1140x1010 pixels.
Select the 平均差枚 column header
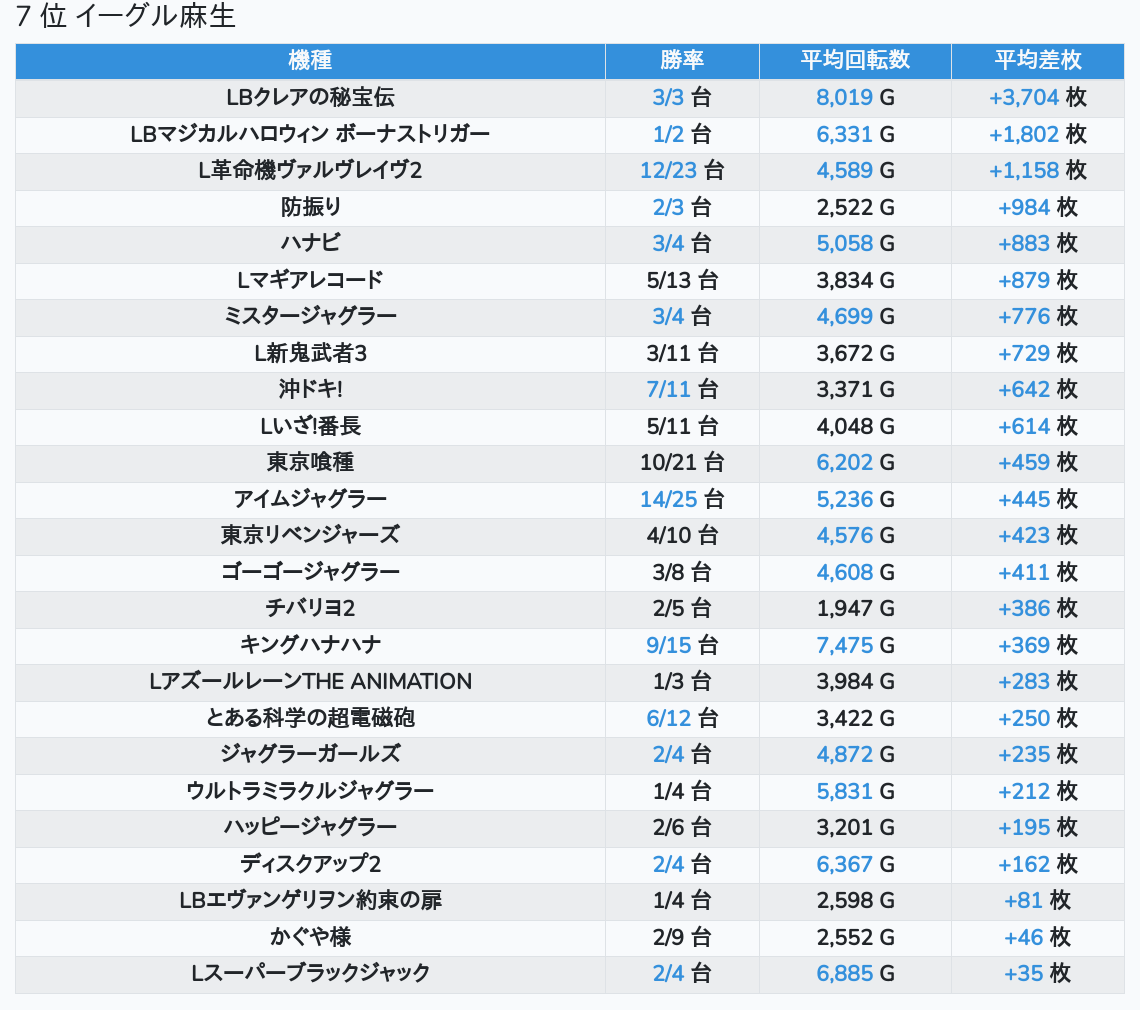tap(1037, 60)
